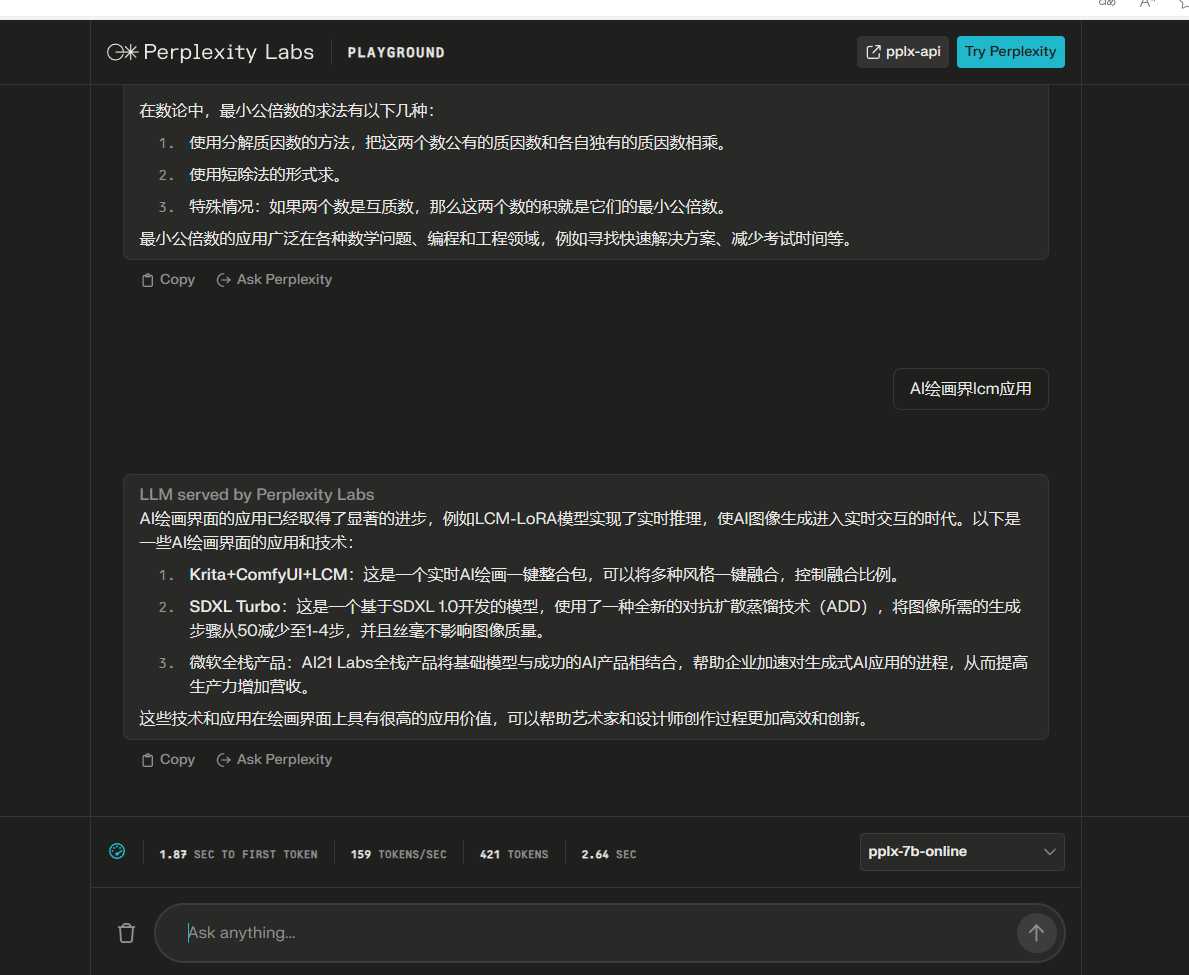
Task: Open the pplx-api external link
Action: point(902,52)
